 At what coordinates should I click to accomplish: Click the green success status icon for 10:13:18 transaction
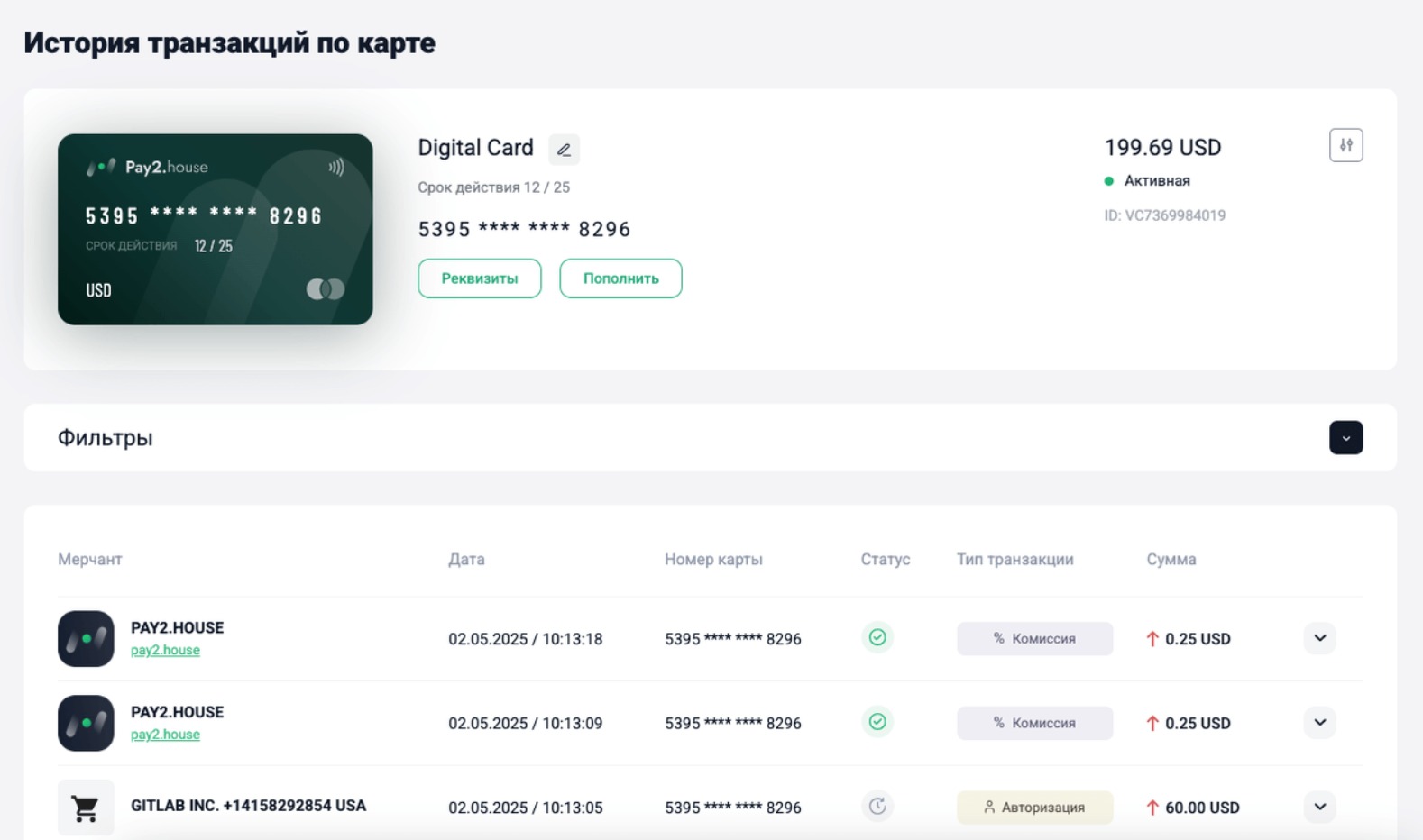(877, 637)
